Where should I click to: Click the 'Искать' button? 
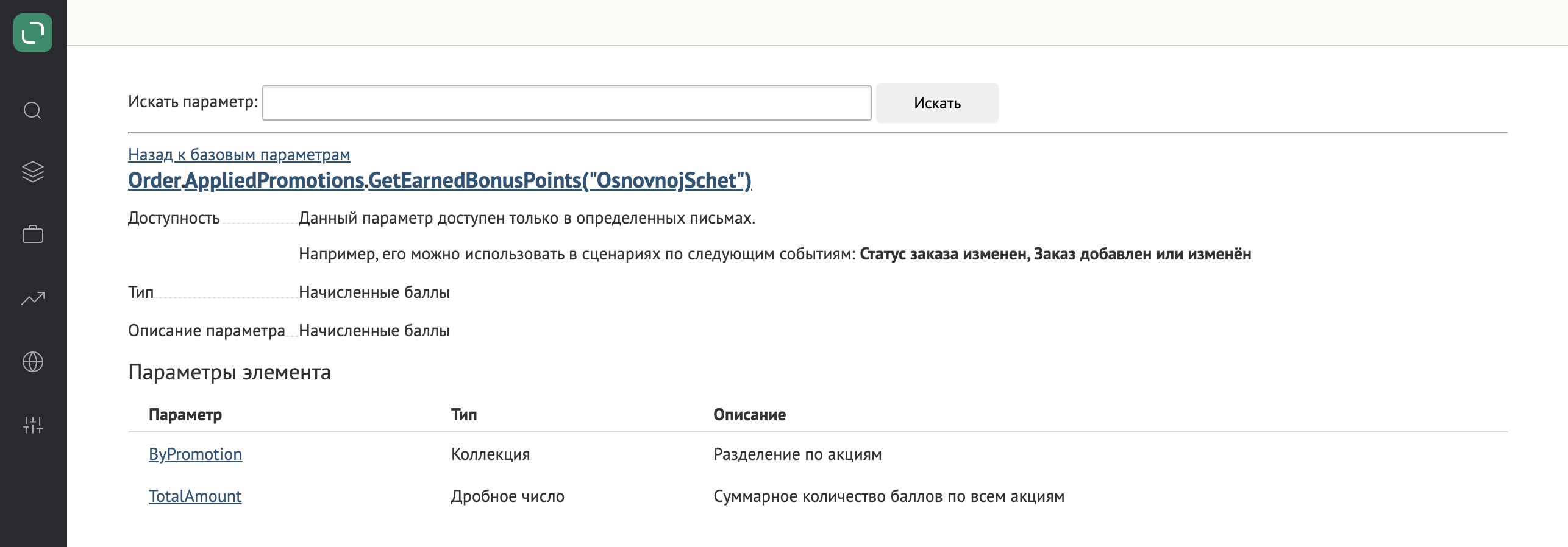coord(937,103)
